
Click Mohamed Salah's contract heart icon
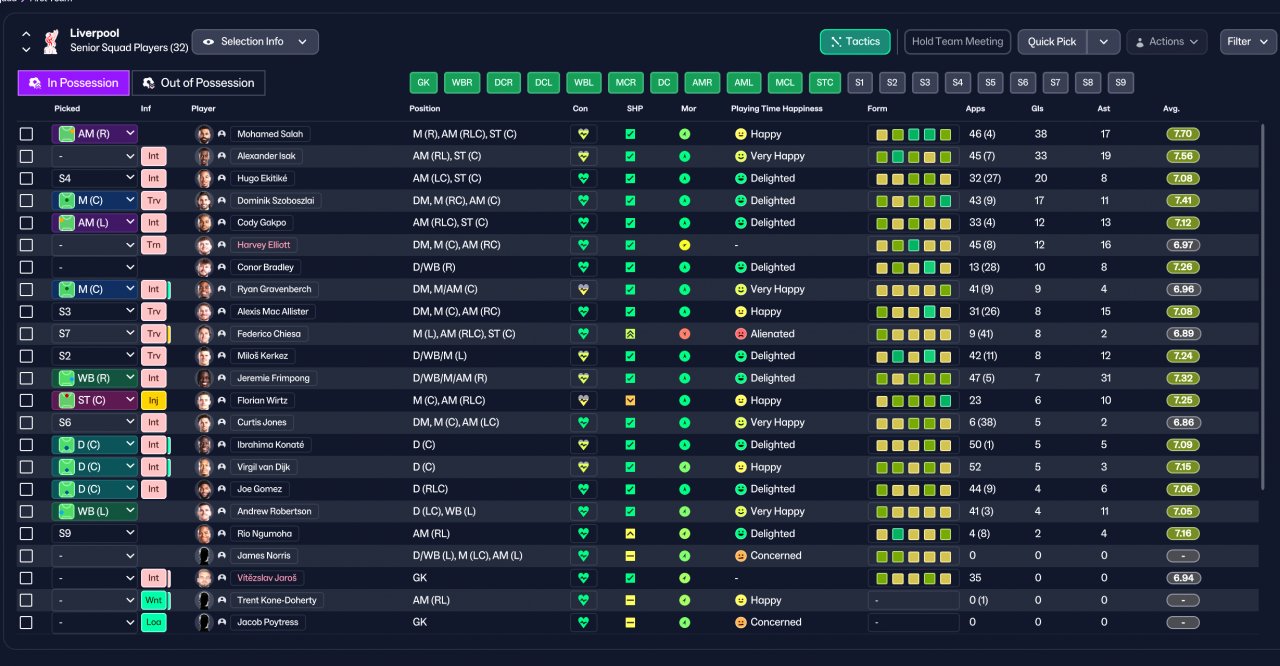[x=583, y=134]
